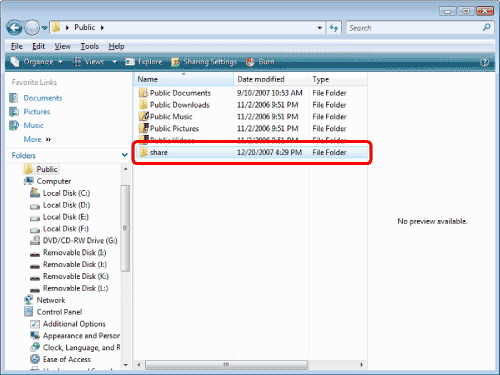Select Local Disk (C:) in the tree
Viewport: 500px width, 375px height.
click(x=67, y=193)
